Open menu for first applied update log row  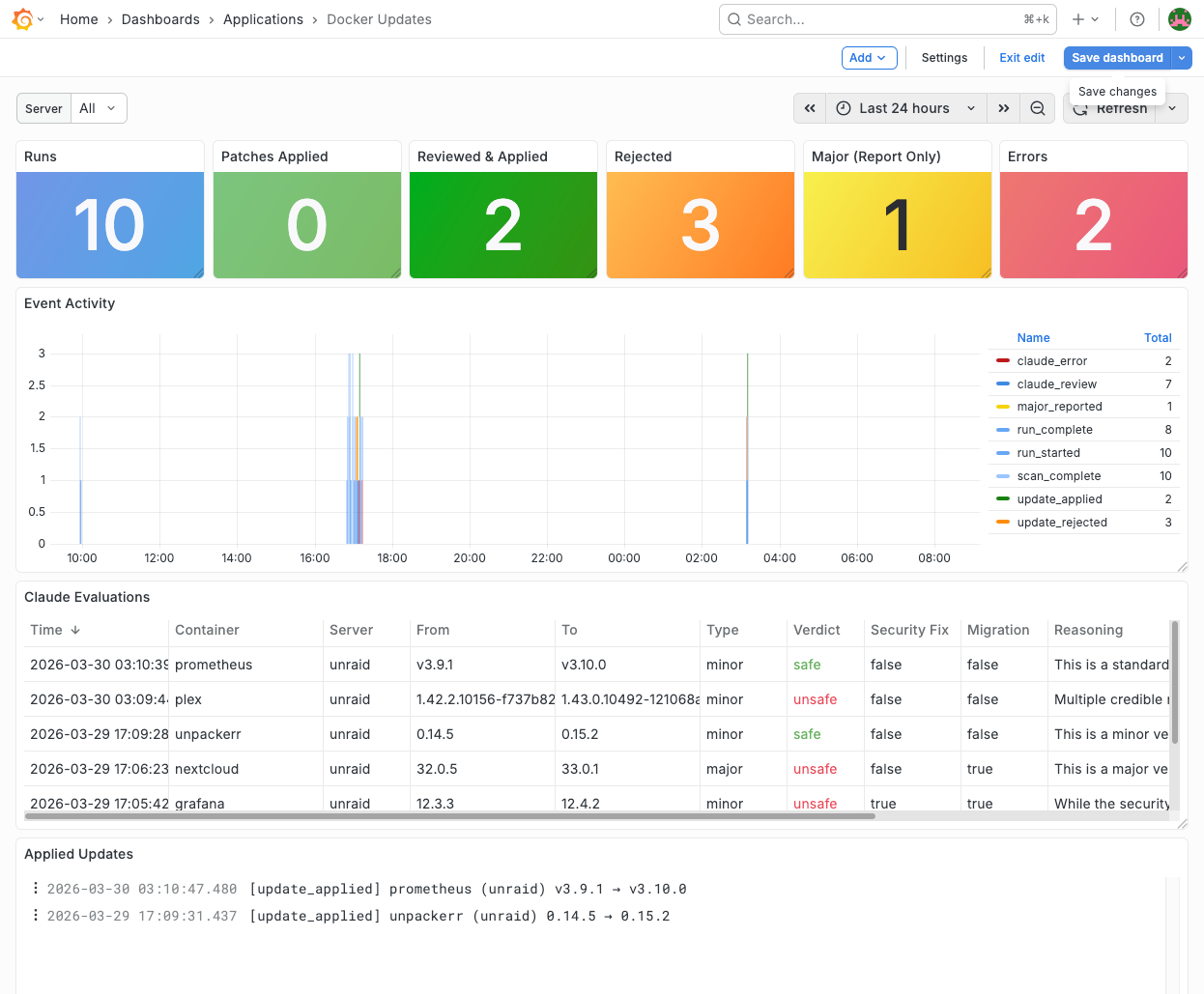pyautogui.click(x=36, y=889)
